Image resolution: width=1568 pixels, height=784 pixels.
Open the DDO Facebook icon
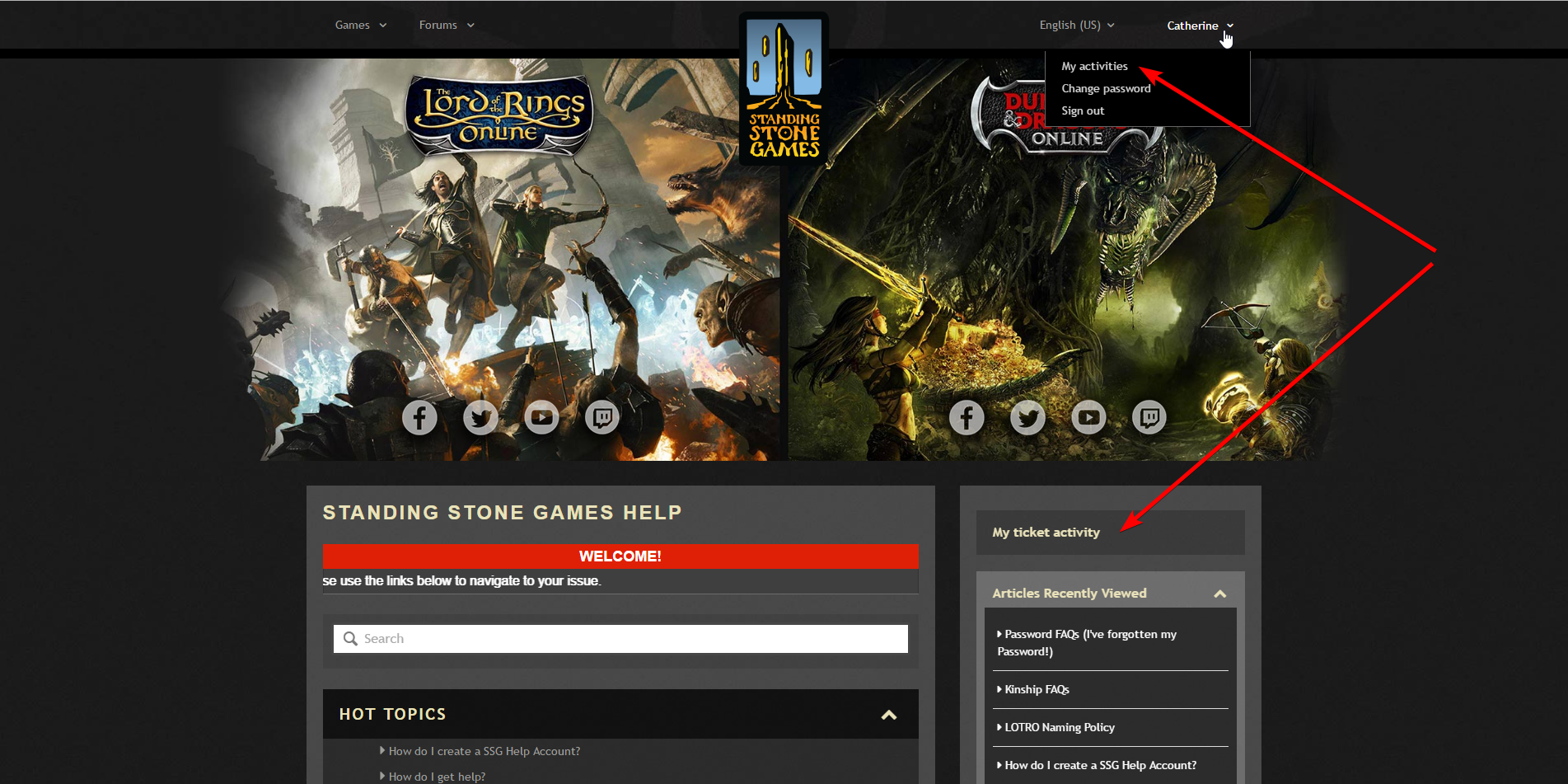pyautogui.click(x=967, y=418)
